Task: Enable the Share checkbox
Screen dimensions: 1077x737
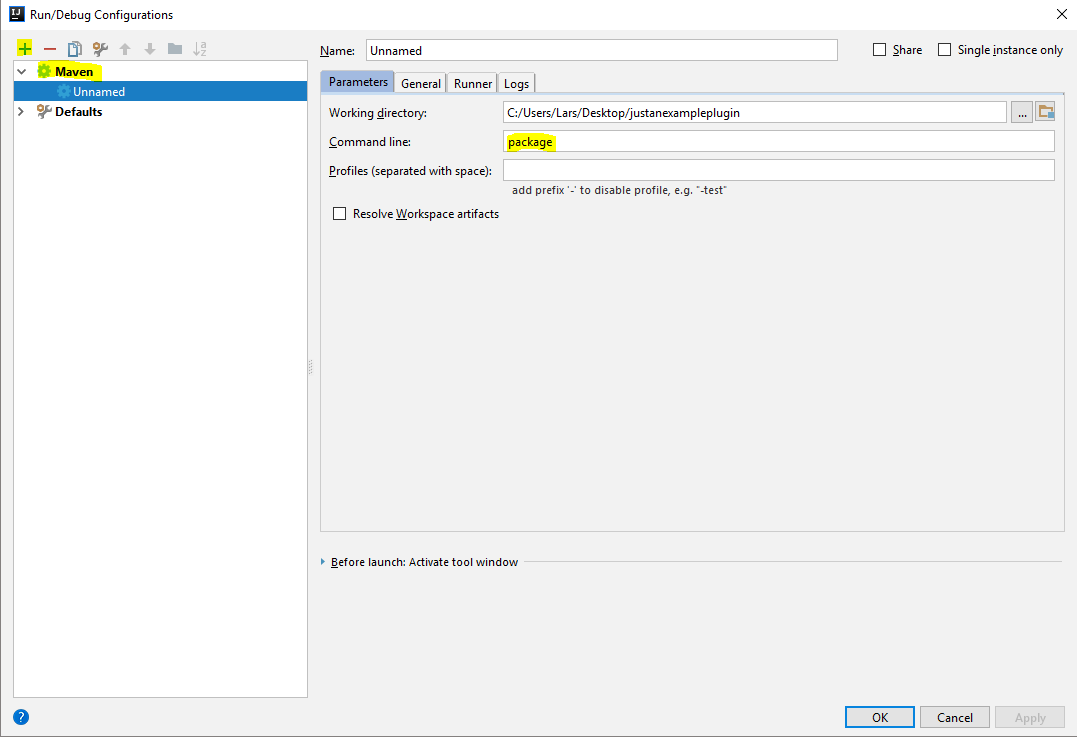Action: point(880,49)
